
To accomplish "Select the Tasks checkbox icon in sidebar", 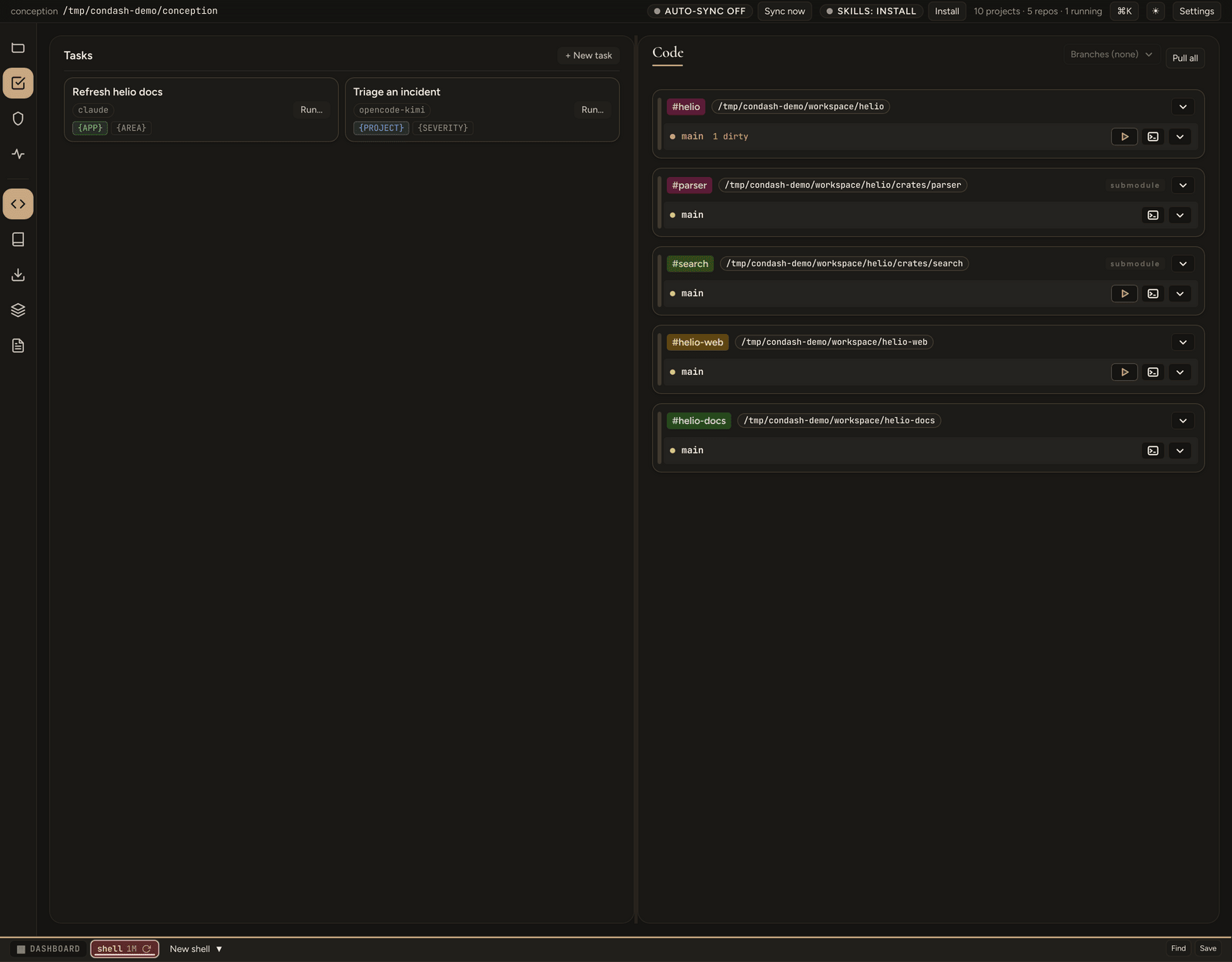I will tap(18, 83).
